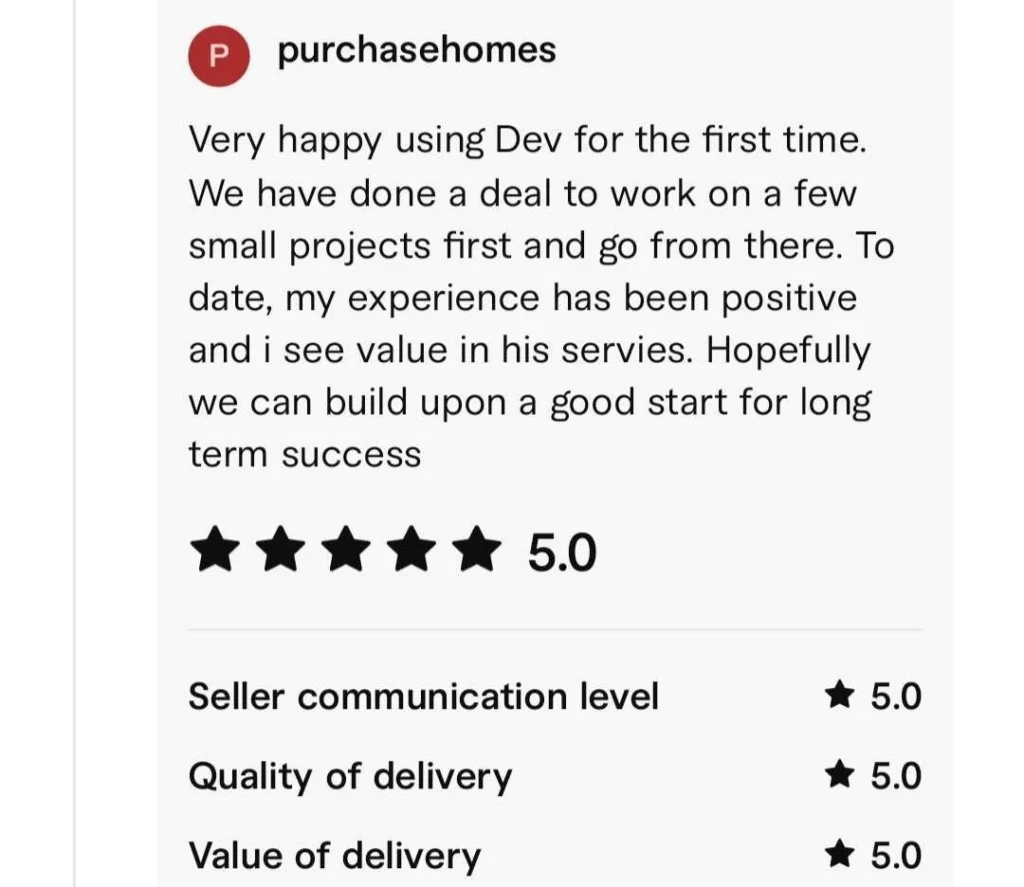
Task: Click the horizontal divider below the star rating
Action: 555,630
